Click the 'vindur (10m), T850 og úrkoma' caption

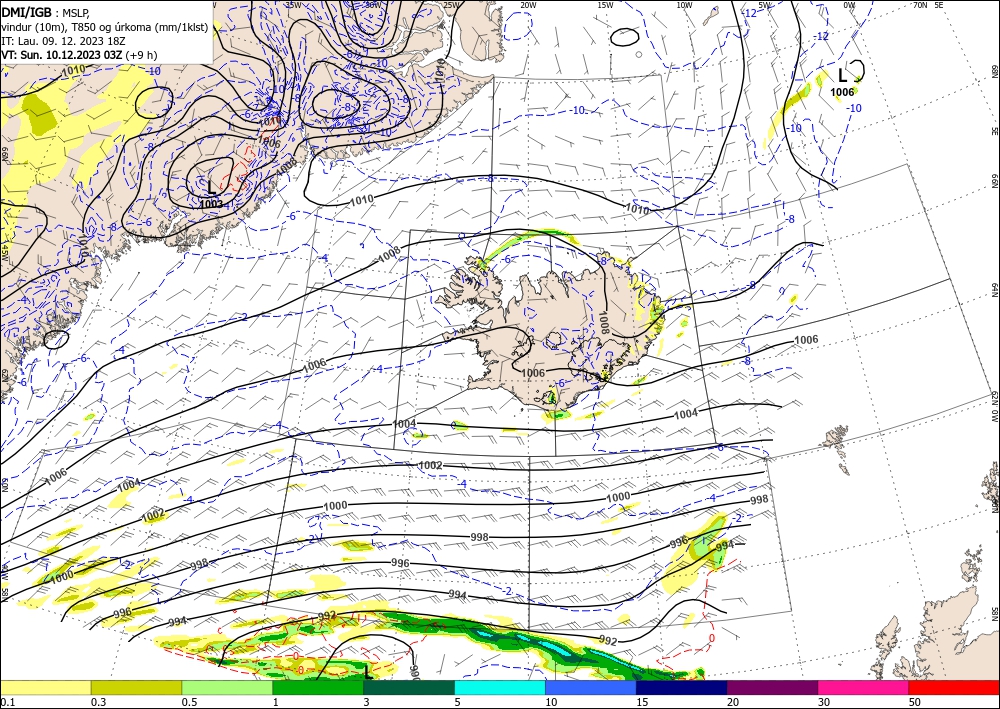click(105, 27)
